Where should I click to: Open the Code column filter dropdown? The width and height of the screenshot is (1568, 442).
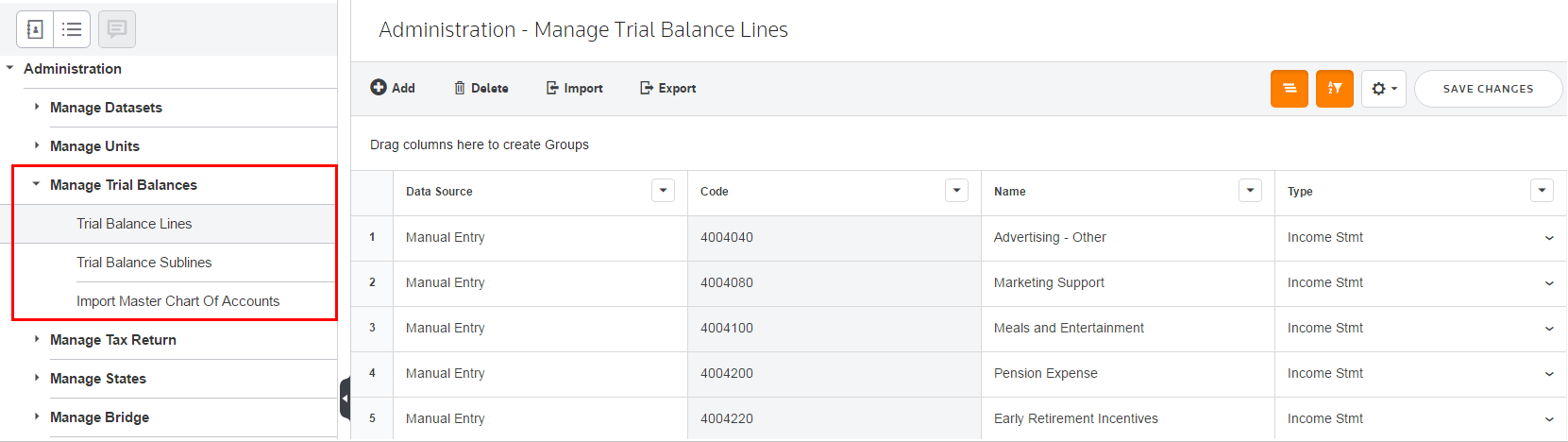coord(956,191)
